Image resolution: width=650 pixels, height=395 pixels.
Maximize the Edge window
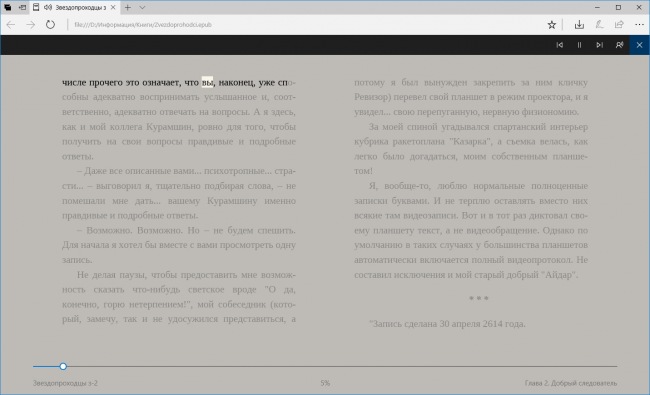pos(618,7)
